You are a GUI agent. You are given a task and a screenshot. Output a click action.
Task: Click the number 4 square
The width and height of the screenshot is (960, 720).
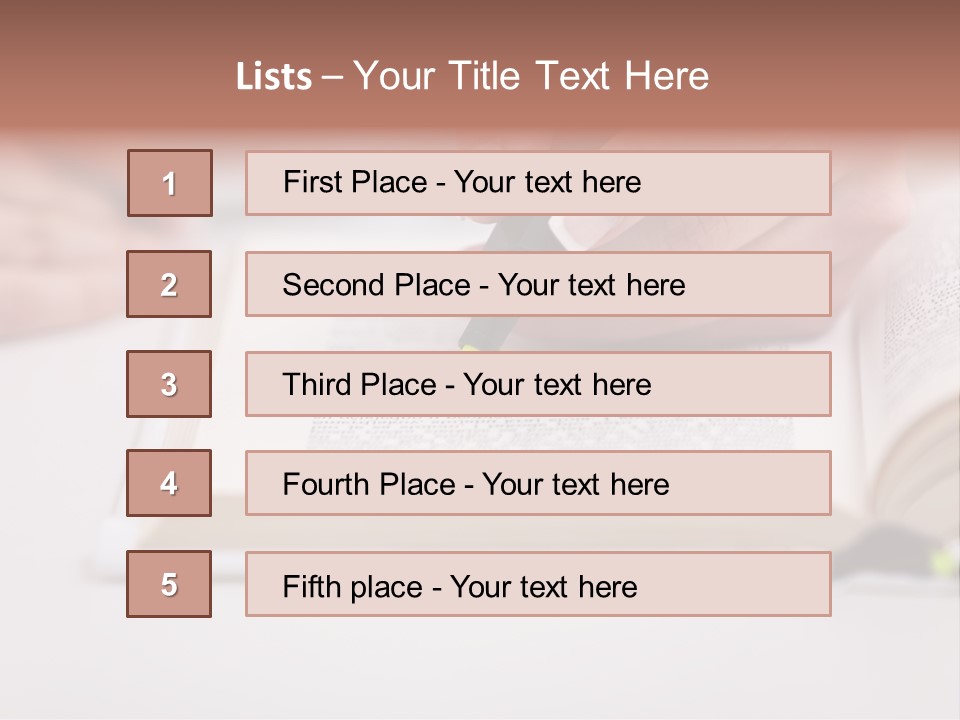pos(169,483)
